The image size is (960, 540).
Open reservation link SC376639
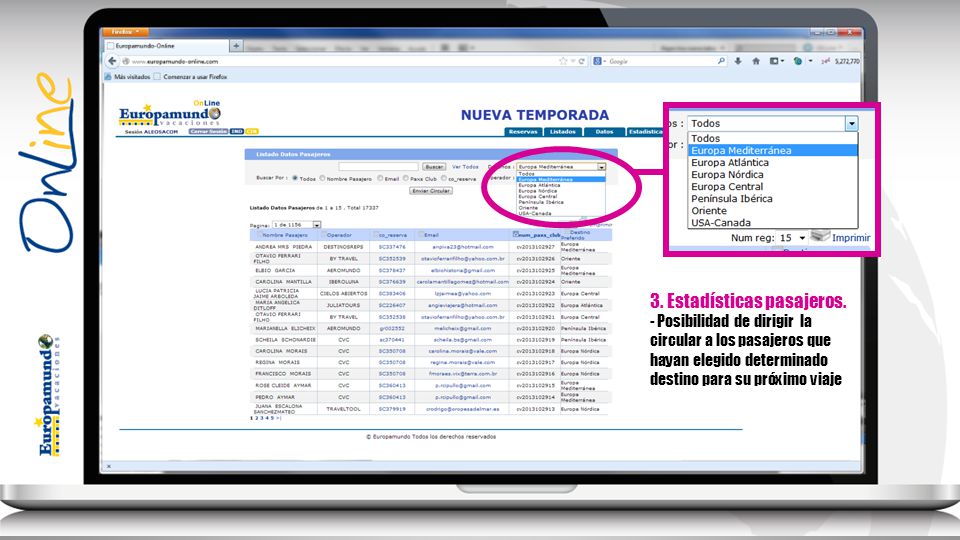point(392,282)
